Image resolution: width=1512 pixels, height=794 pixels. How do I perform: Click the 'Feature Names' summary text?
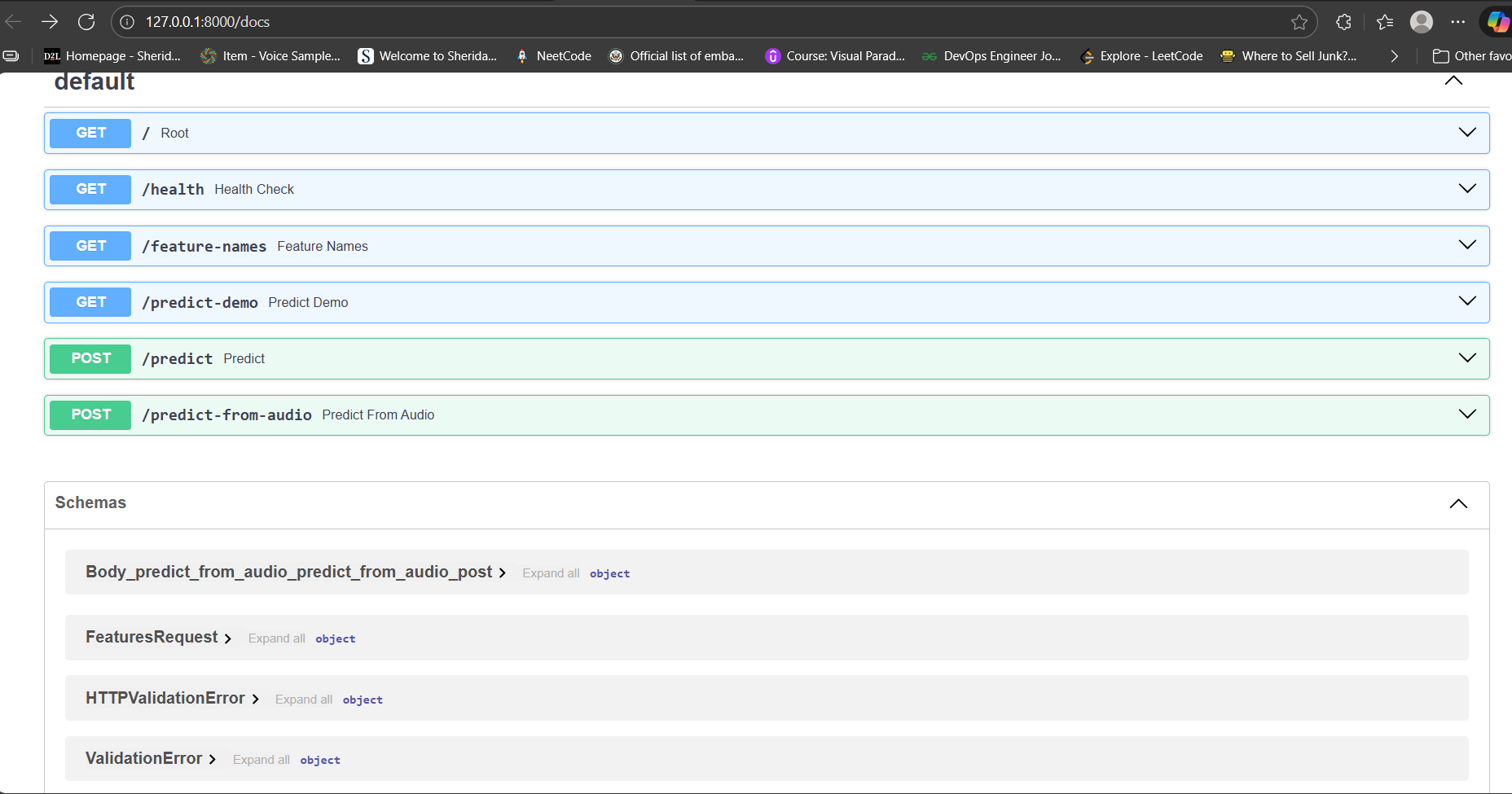pyautogui.click(x=323, y=247)
